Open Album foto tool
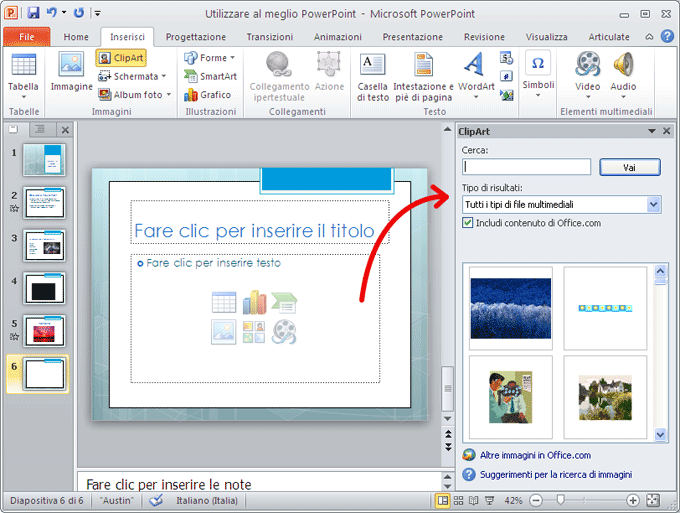Image resolution: width=680 pixels, height=513 pixels. coord(134,95)
